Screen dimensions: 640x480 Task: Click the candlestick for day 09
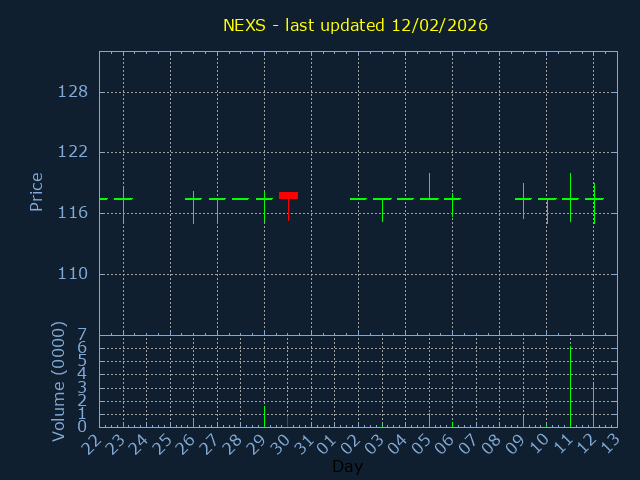523,199
